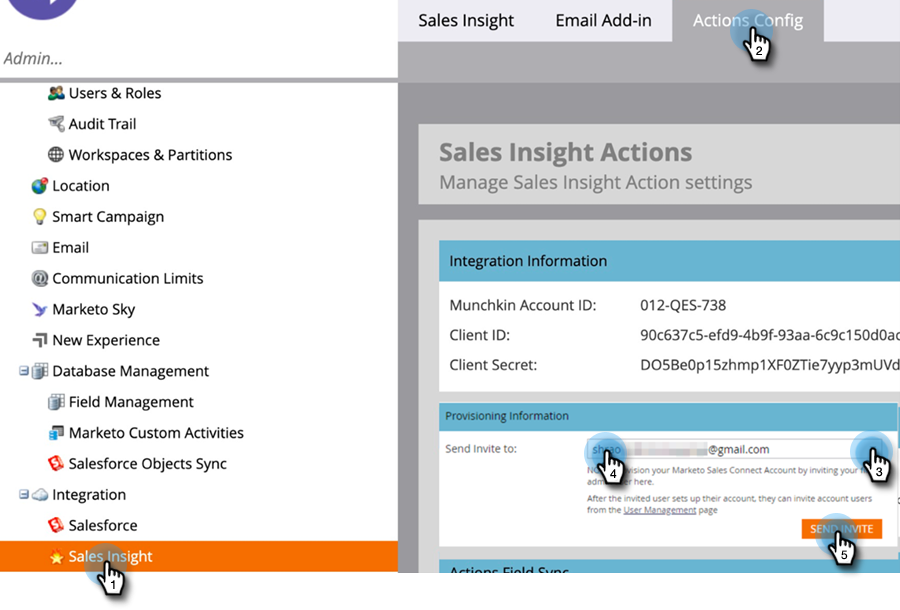Open Audit Trail in the tree
This screenshot has width=900, height=610.
click(x=102, y=124)
